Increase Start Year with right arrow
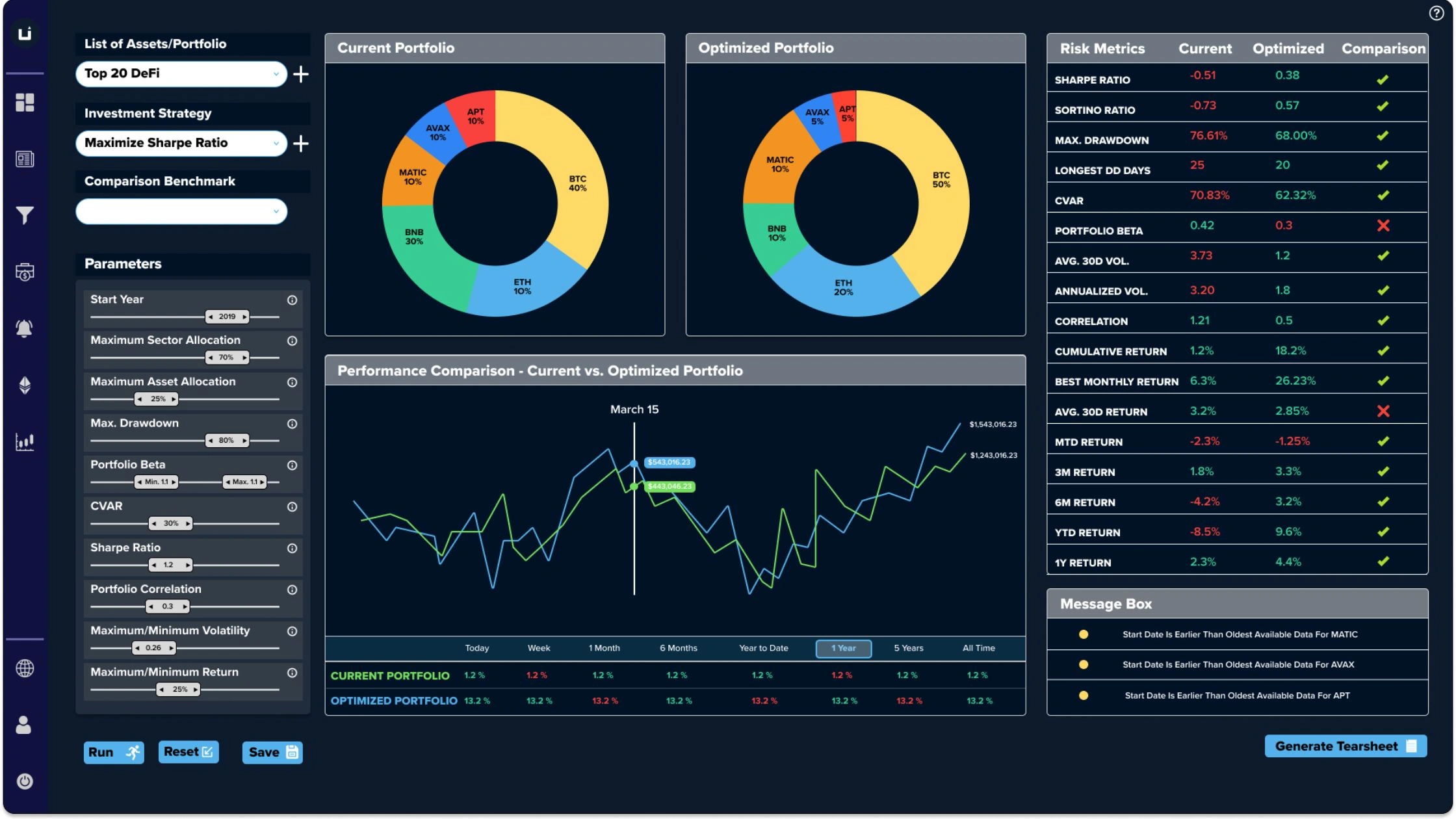1456x819 pixels. [245, 317]
